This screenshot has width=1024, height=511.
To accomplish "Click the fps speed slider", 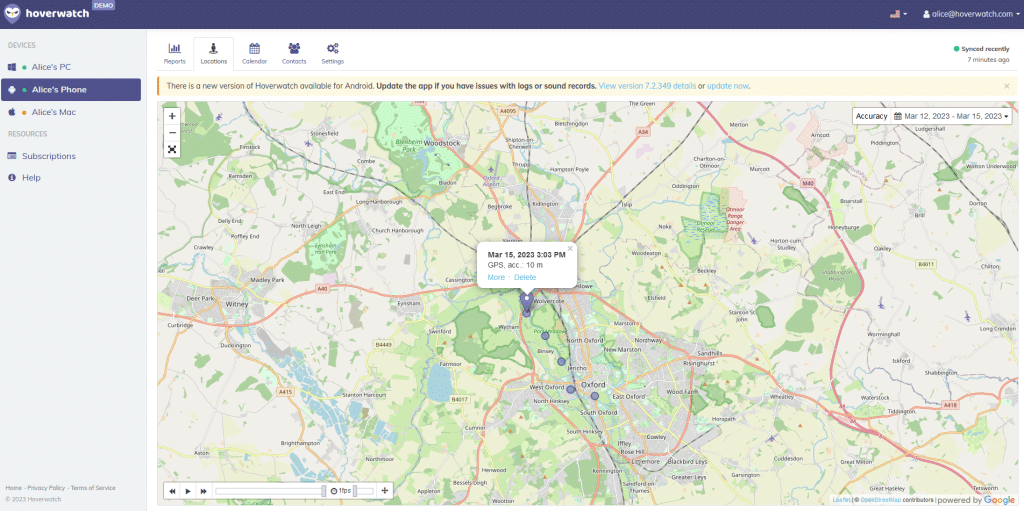I will (364, 491).
